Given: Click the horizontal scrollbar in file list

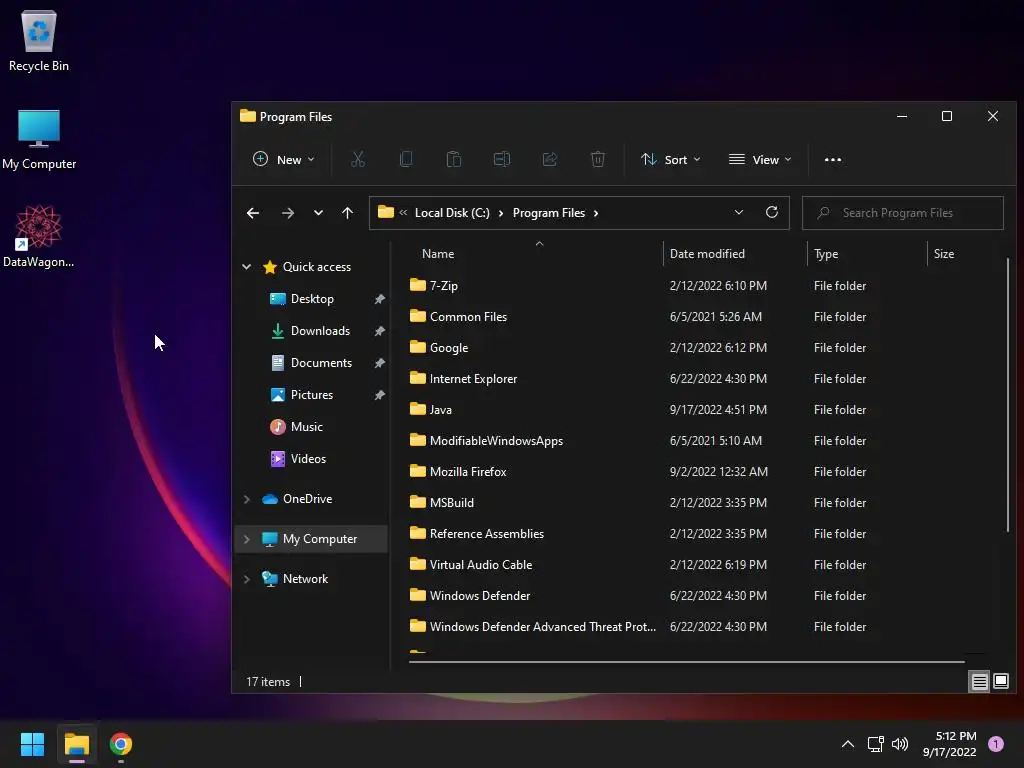Looking at the screenshot, I should click(686, 662).
